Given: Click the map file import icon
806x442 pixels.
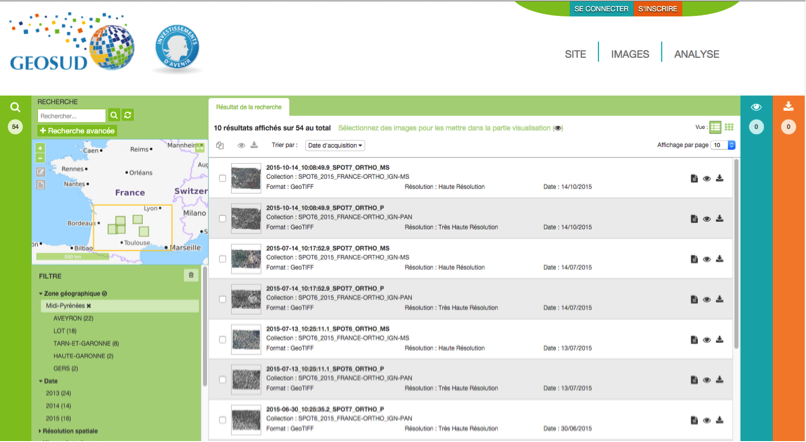Looking at the screenshot, I should click(x=41, y=185).
